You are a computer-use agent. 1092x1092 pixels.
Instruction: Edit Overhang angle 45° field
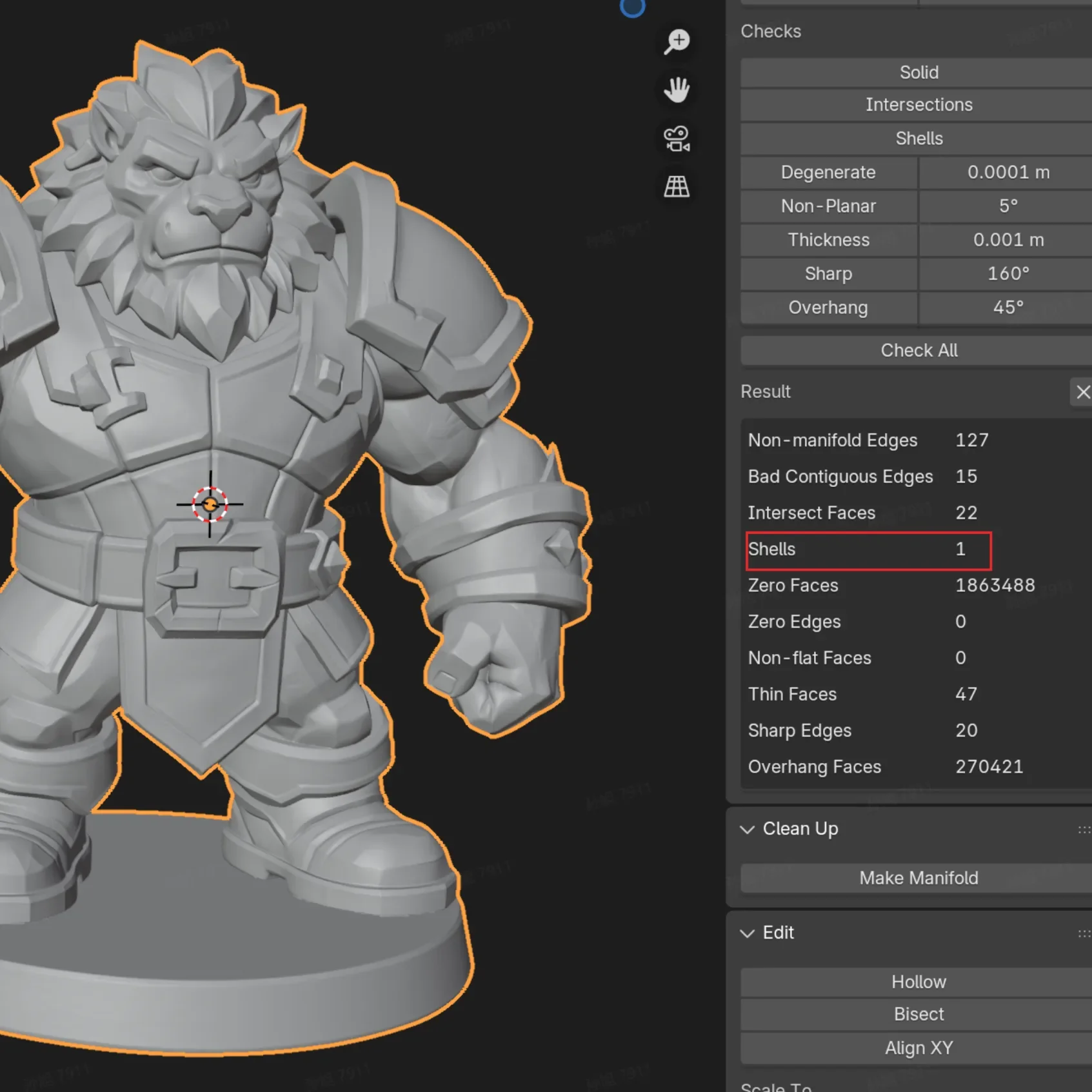[x=1006, y=308]
